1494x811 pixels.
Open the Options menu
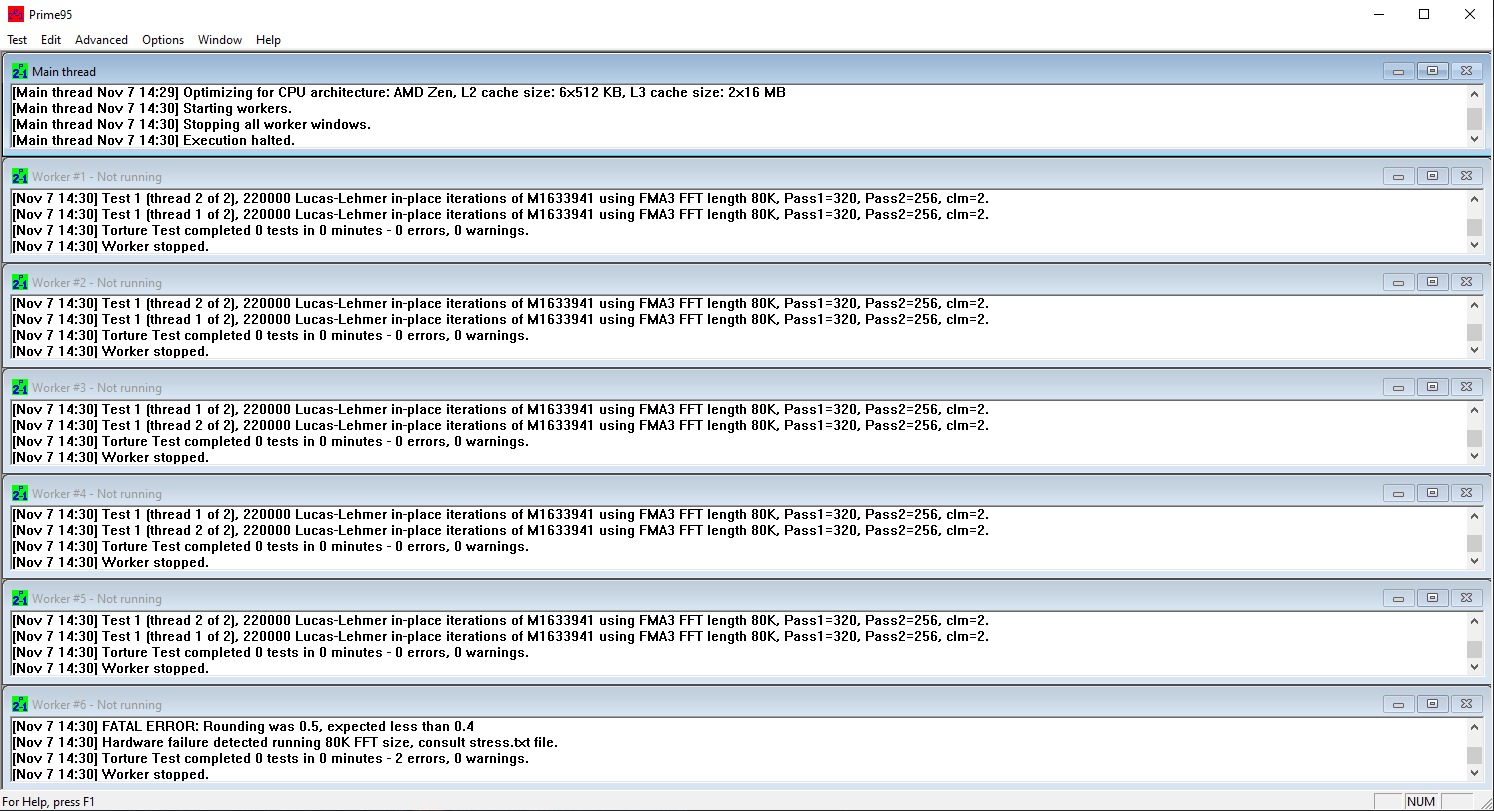point(163,40)
